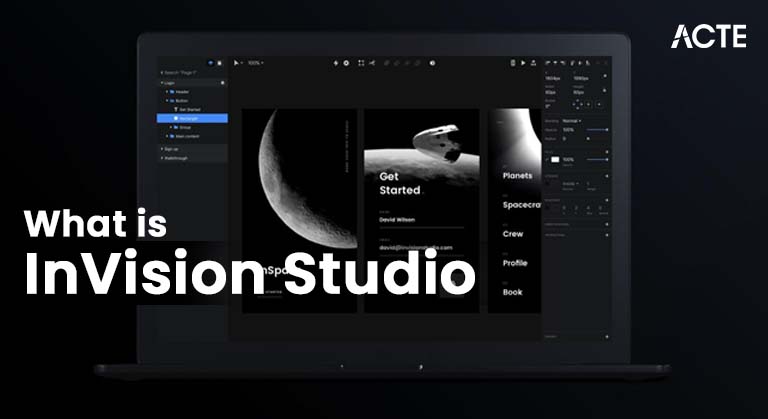Open the Normal blending mode dropdown

point(572,121)
